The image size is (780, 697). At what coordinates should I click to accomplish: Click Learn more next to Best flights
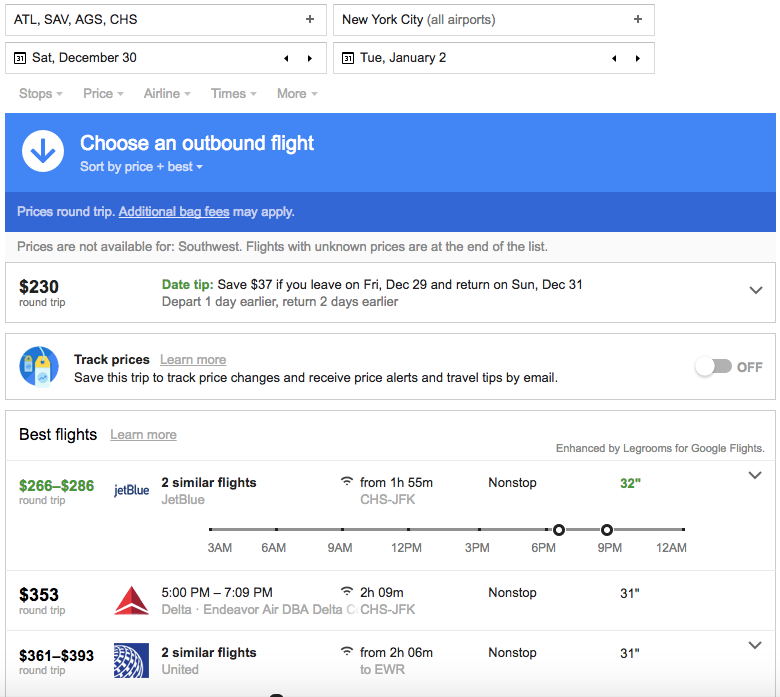coord(143,435)
